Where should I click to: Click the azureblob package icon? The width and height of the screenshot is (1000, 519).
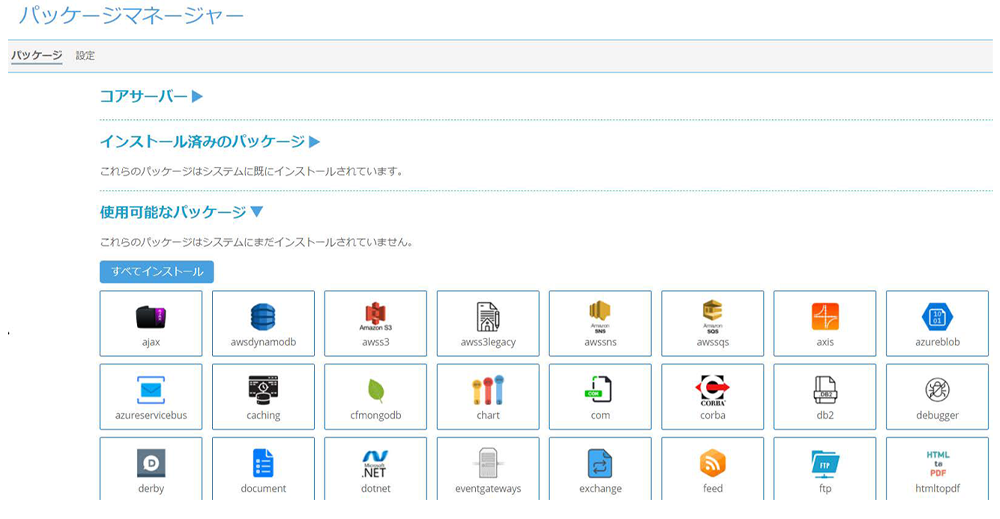937,317
